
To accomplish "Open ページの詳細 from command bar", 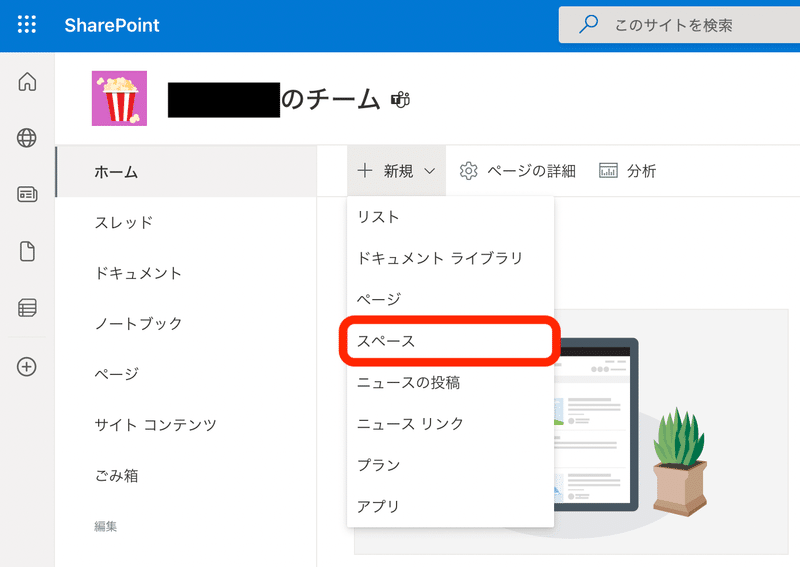I will 517,171.
